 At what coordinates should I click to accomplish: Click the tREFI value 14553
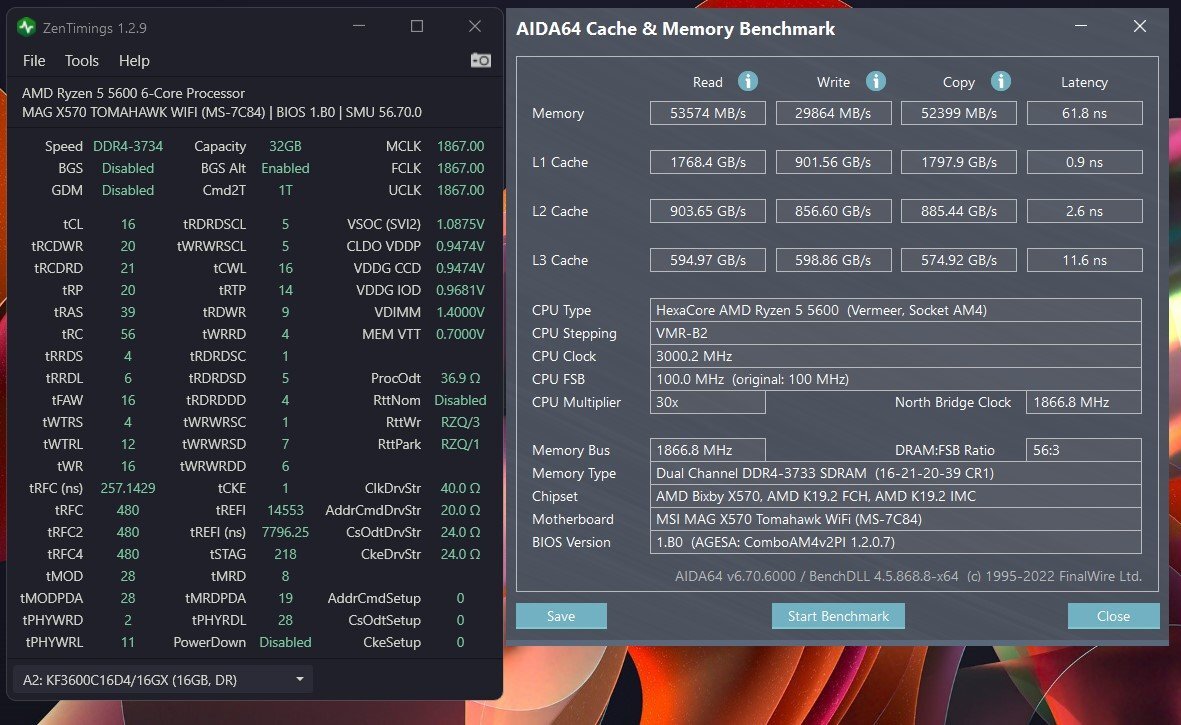285,510
